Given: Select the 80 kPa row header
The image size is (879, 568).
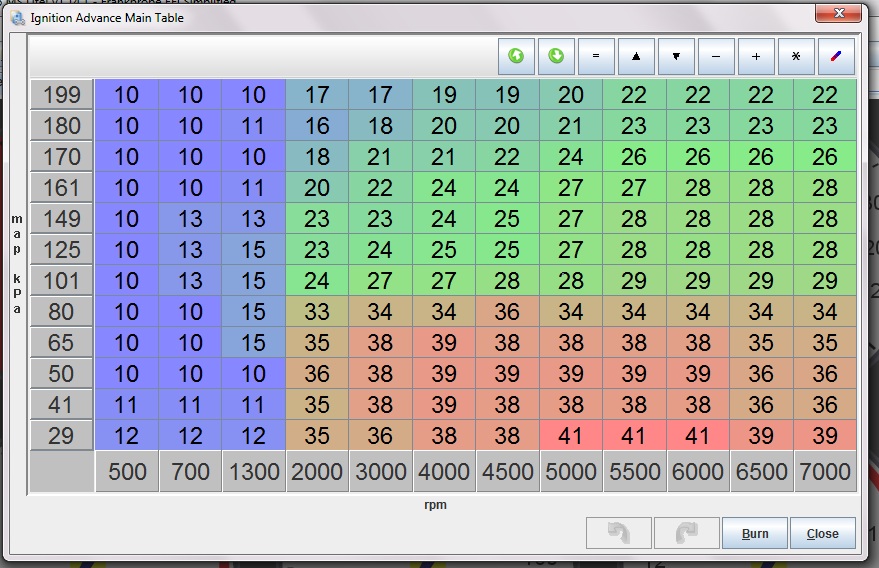Looking at the screenshot, I should click(61, 312).
